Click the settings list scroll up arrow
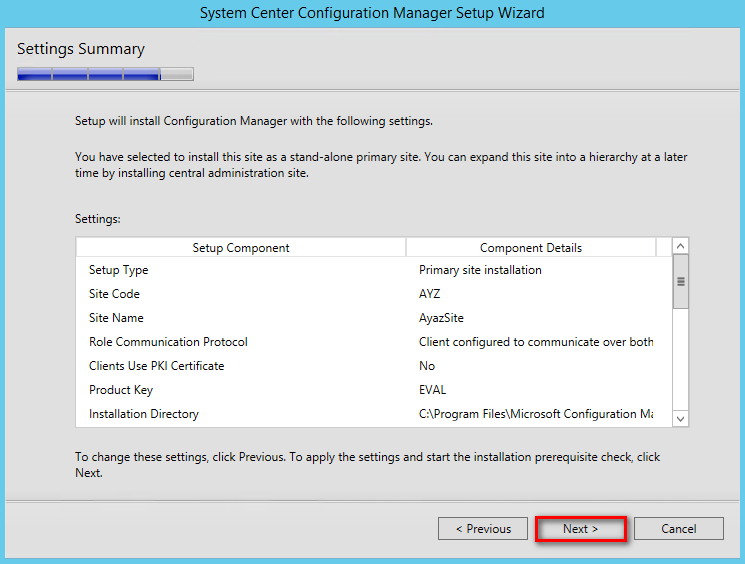 (680, 246)
